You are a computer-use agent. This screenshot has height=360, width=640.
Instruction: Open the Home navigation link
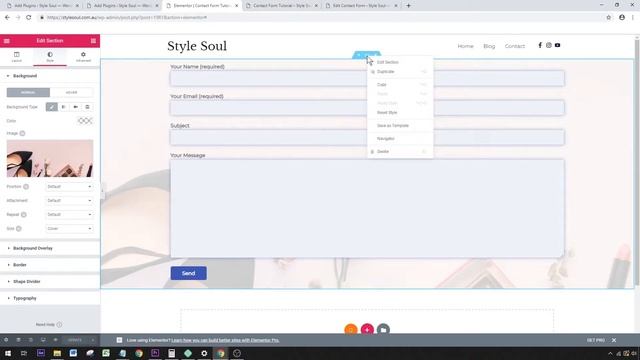tap(465, 46)
